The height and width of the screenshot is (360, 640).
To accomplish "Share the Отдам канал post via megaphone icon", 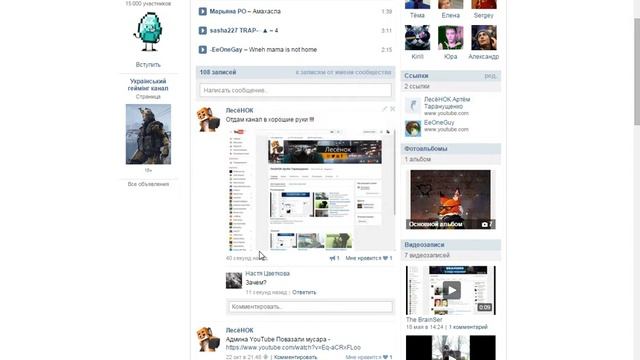I will click(334, 258).
